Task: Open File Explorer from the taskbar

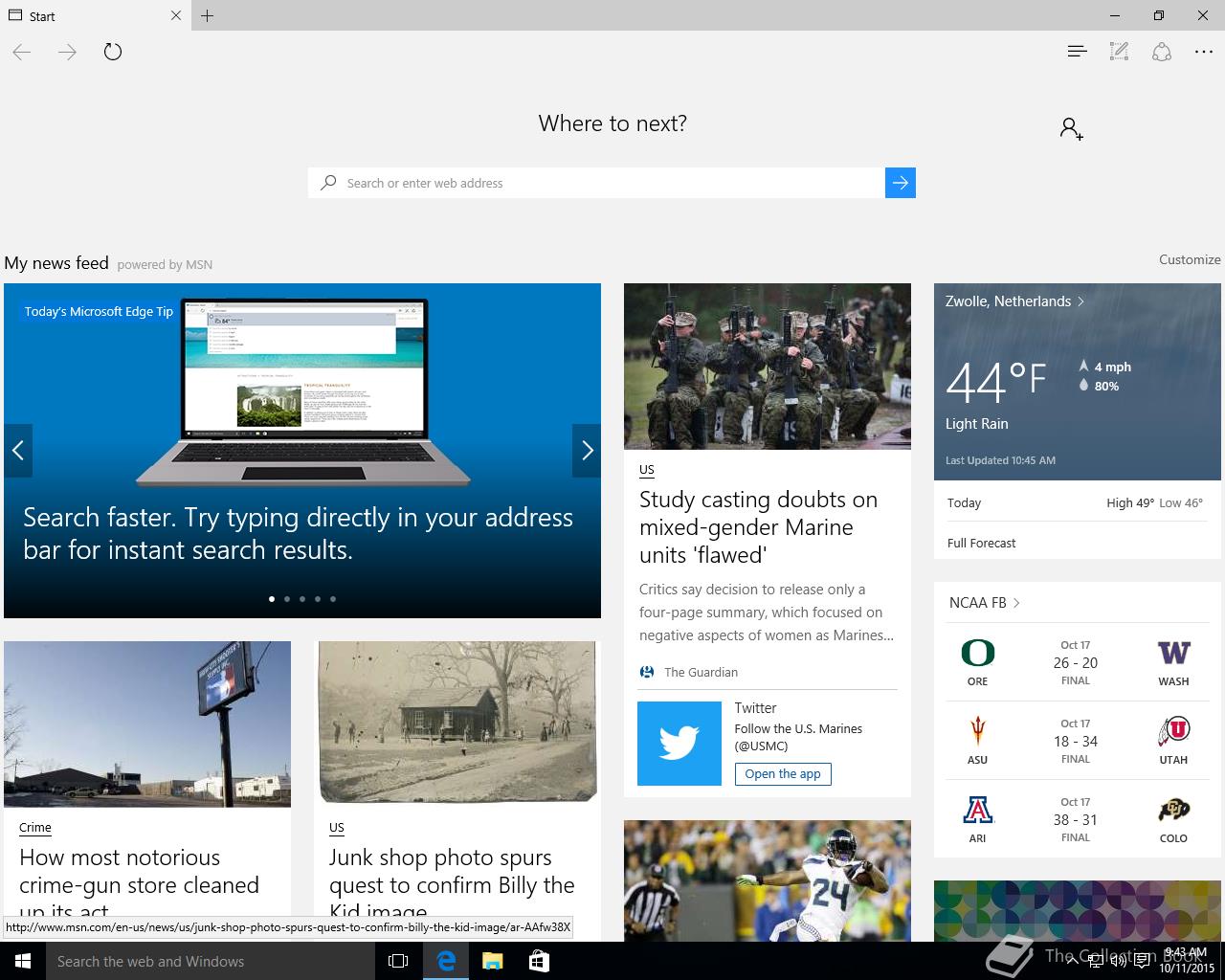Action: coord(492,961)
